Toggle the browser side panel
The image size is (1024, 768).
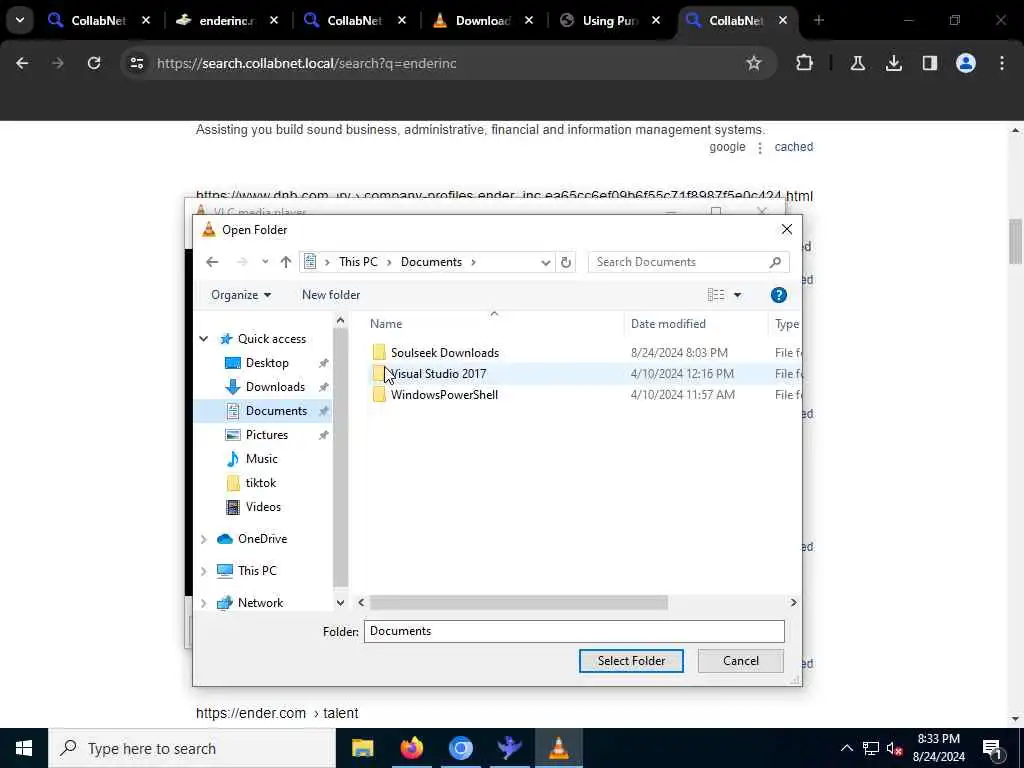click(929, 63)
